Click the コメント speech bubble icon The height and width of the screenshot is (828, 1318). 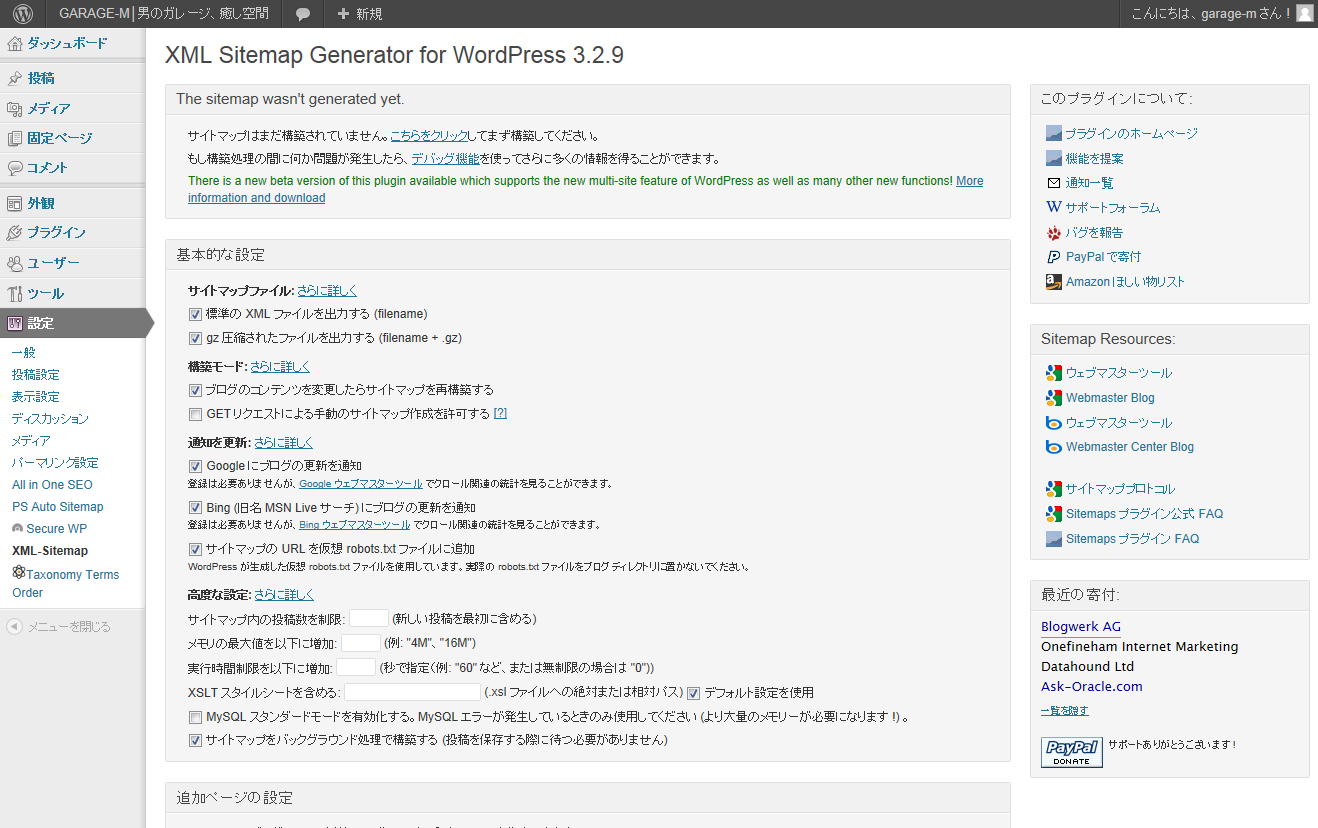[x=15, y=168]
